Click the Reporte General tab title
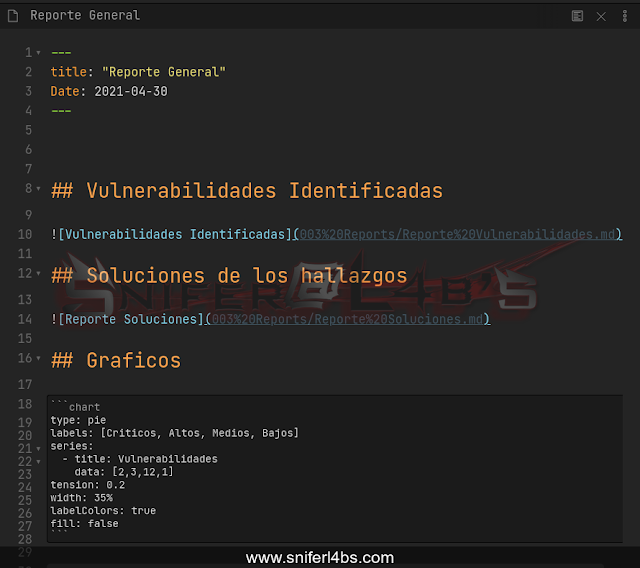640x568 pixels. click(x=85, y=16)
